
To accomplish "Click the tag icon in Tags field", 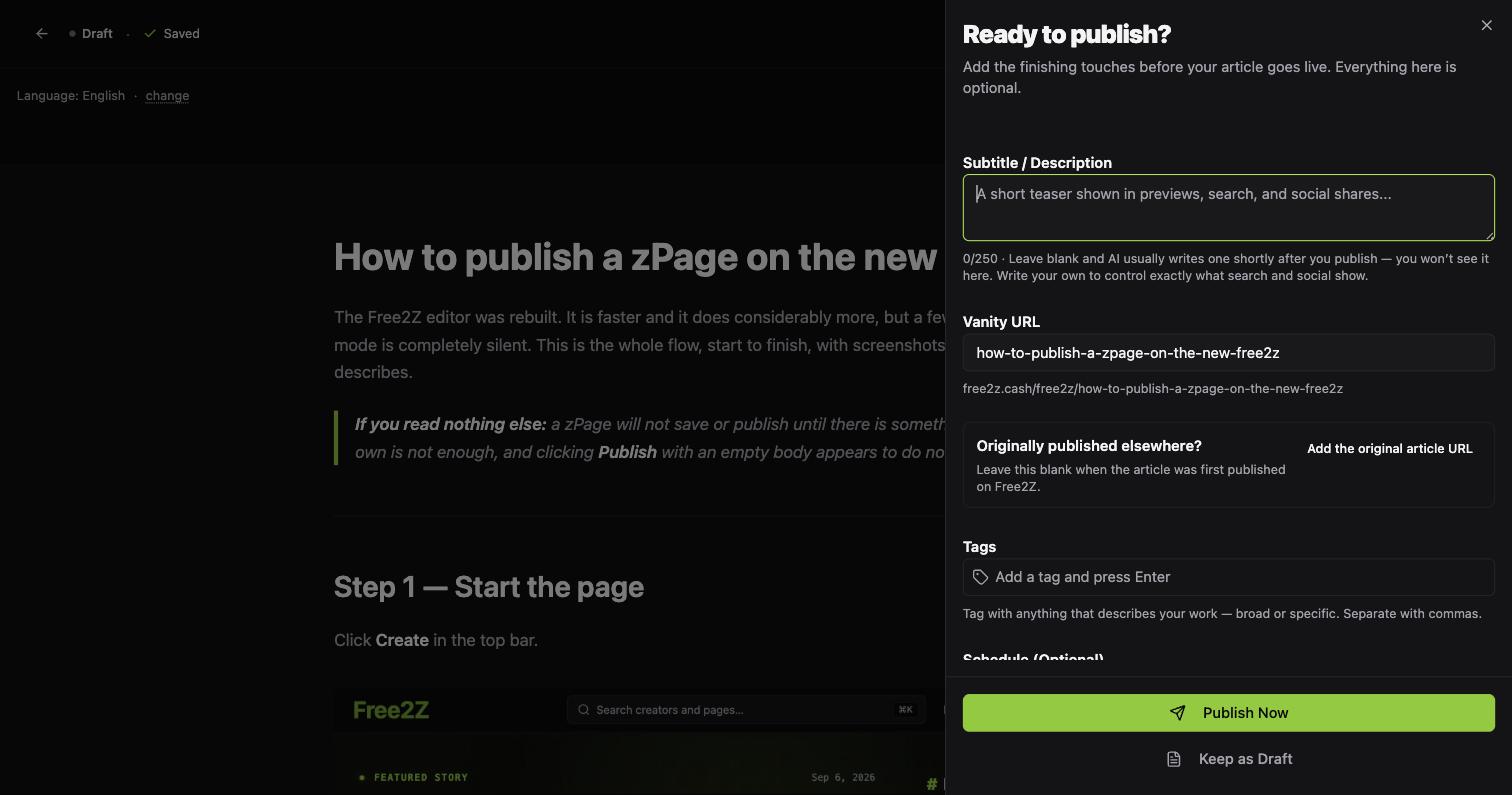I will (x=981, y=577).
